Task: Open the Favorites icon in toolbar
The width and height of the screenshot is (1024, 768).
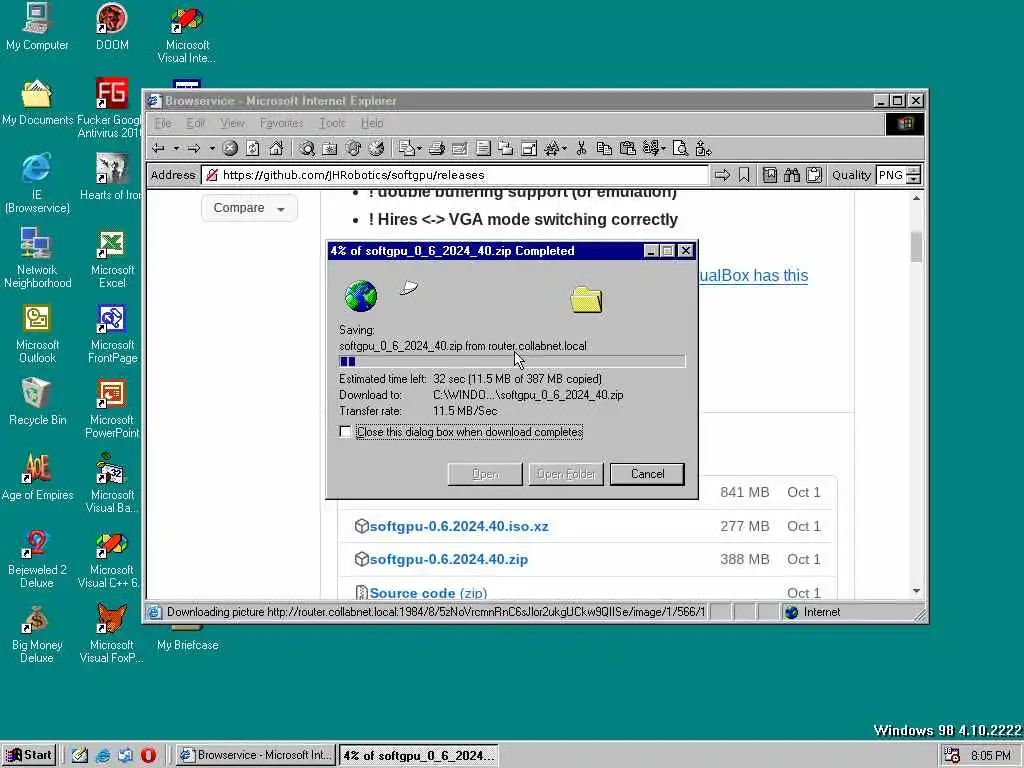Action: click(x=330, y=149)
